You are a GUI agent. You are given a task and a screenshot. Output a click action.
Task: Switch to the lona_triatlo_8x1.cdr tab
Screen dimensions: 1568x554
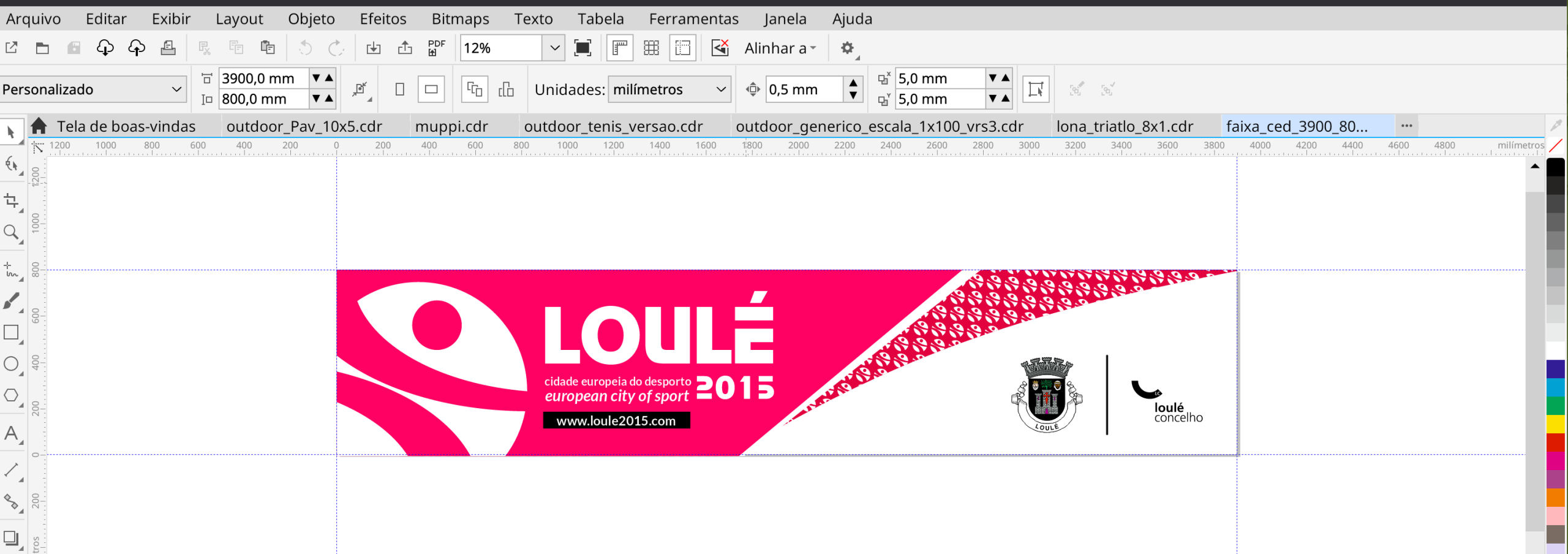pos(1124,126)
